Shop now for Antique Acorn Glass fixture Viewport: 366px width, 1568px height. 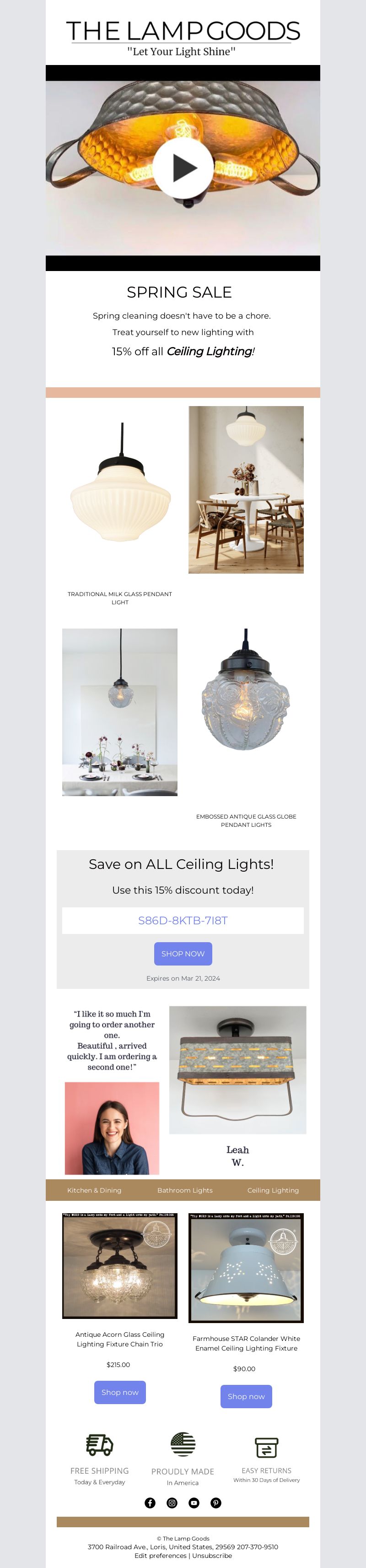[120, 1392]
